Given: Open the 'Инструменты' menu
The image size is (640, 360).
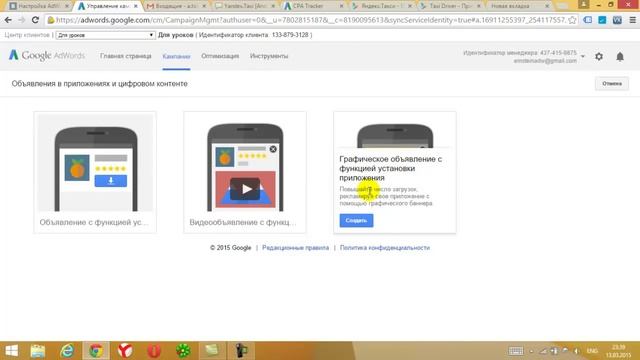Looking at the screenshot, I should 269,56.
